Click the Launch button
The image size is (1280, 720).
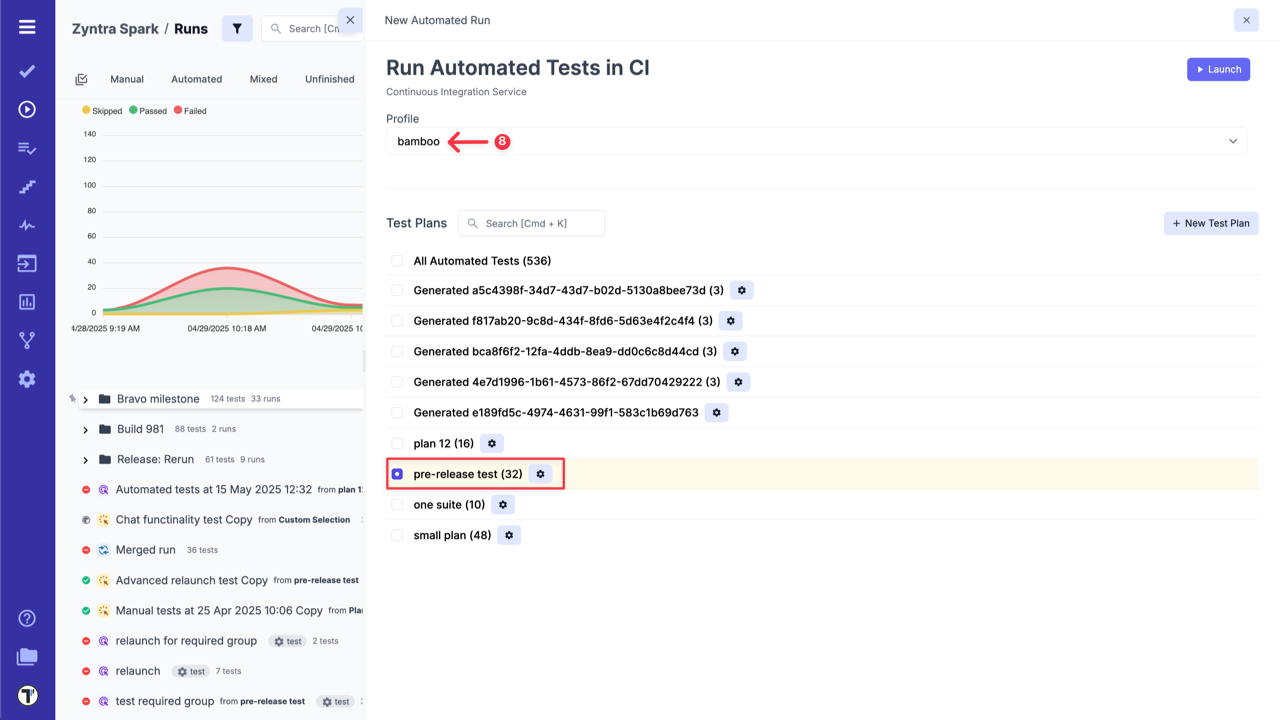click(x=1218, y=69)
